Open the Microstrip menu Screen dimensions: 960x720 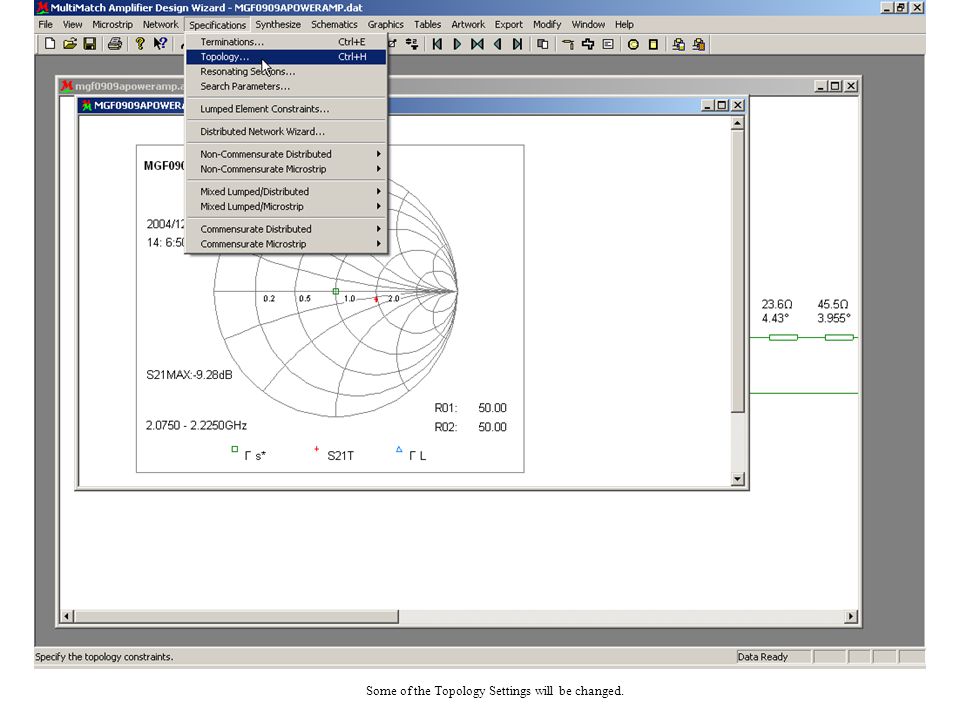(x=112, y=24)
